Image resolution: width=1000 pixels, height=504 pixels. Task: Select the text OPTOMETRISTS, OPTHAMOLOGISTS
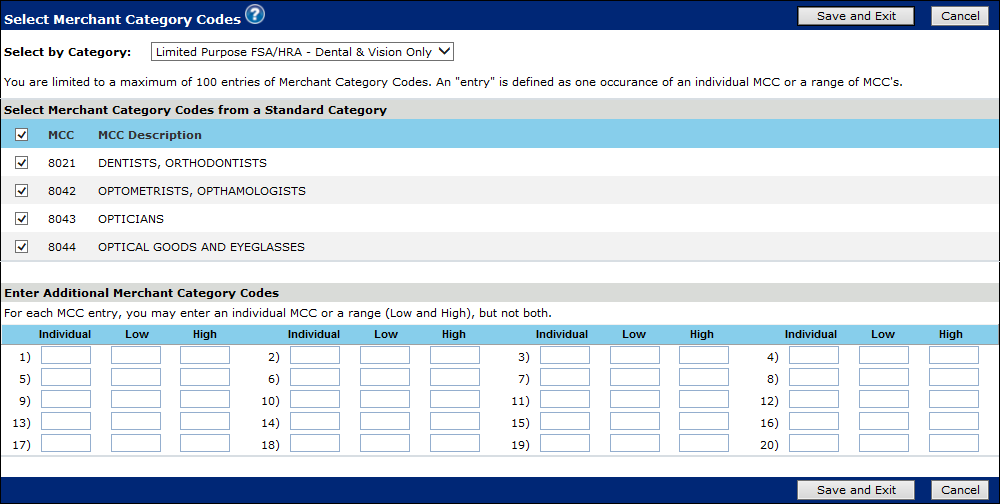[x=202, y=191]
